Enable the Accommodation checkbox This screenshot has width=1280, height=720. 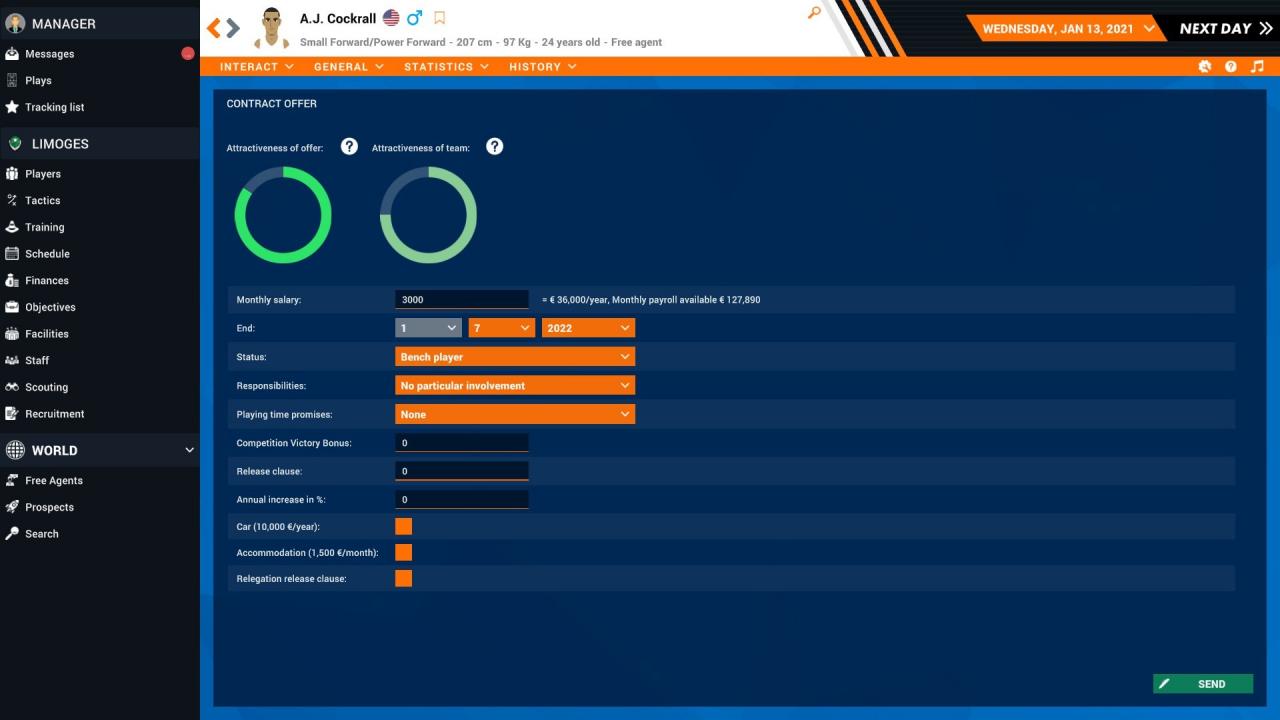pyautogui.click(x=404, y=552)
